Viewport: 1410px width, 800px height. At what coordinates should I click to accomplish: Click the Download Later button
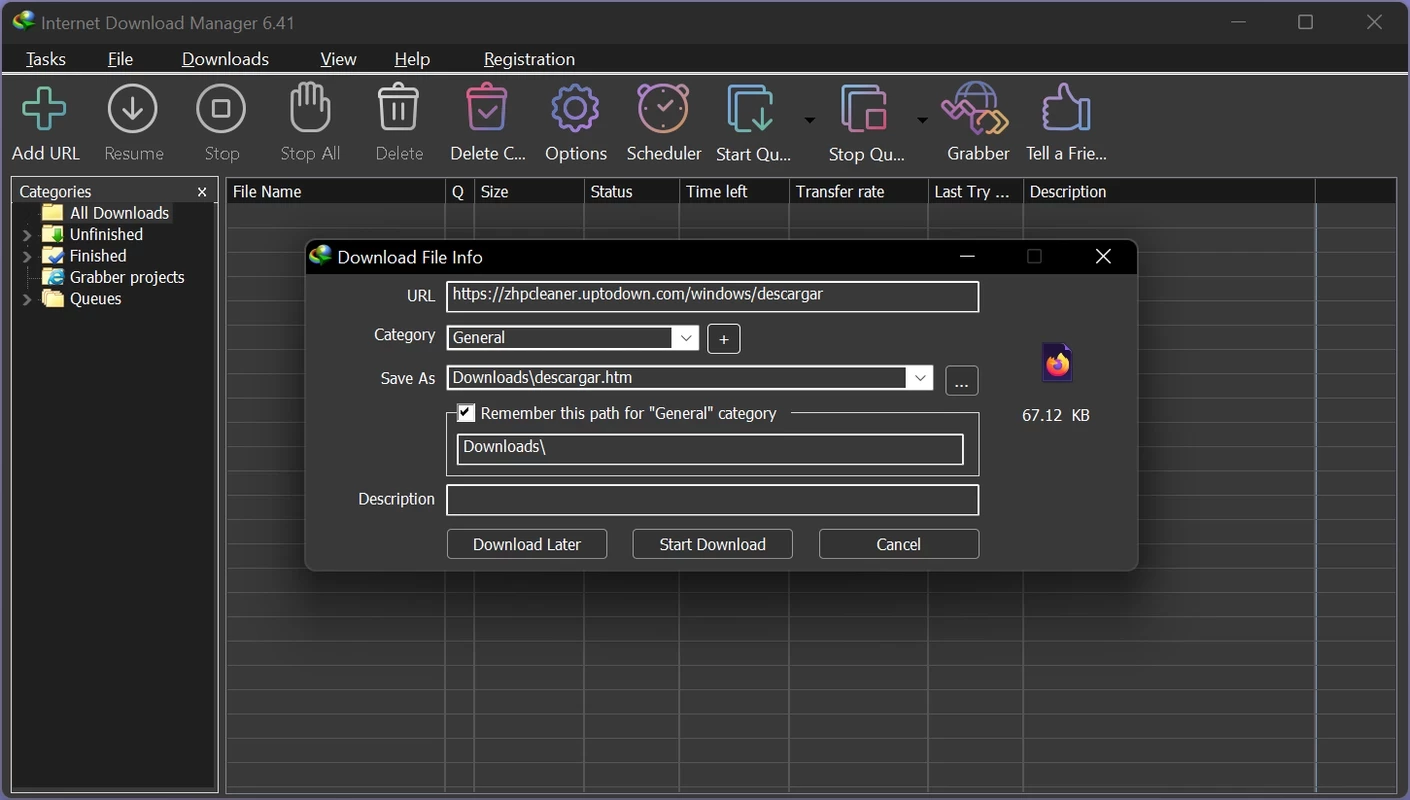pyautogui.click(x=527, y=544)
